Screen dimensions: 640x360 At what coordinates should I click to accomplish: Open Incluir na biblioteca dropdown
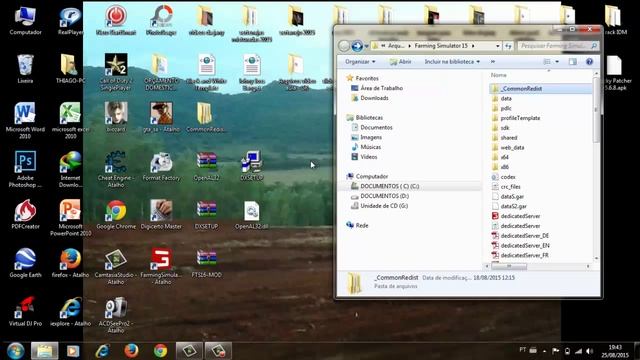coord(452,62)
